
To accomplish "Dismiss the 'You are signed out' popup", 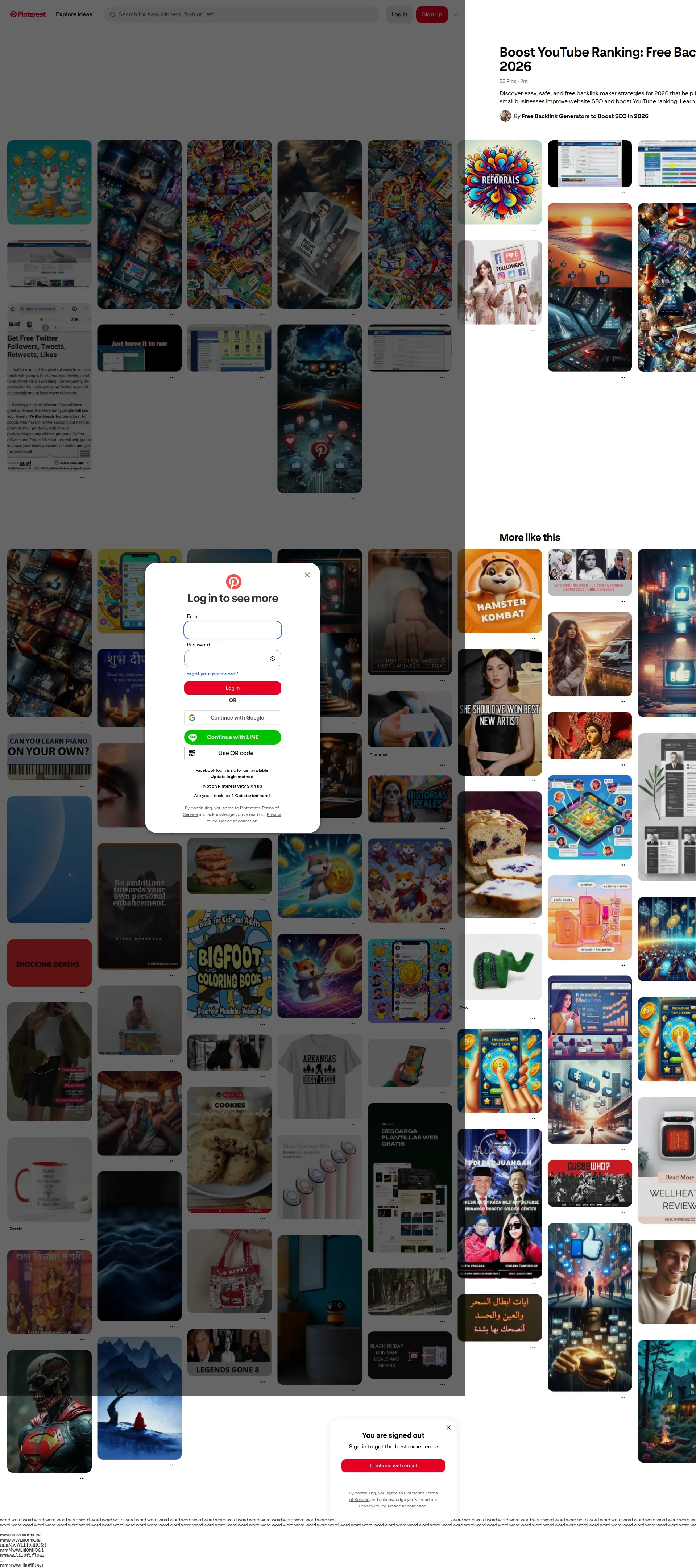I will [x=449, y=1427].
